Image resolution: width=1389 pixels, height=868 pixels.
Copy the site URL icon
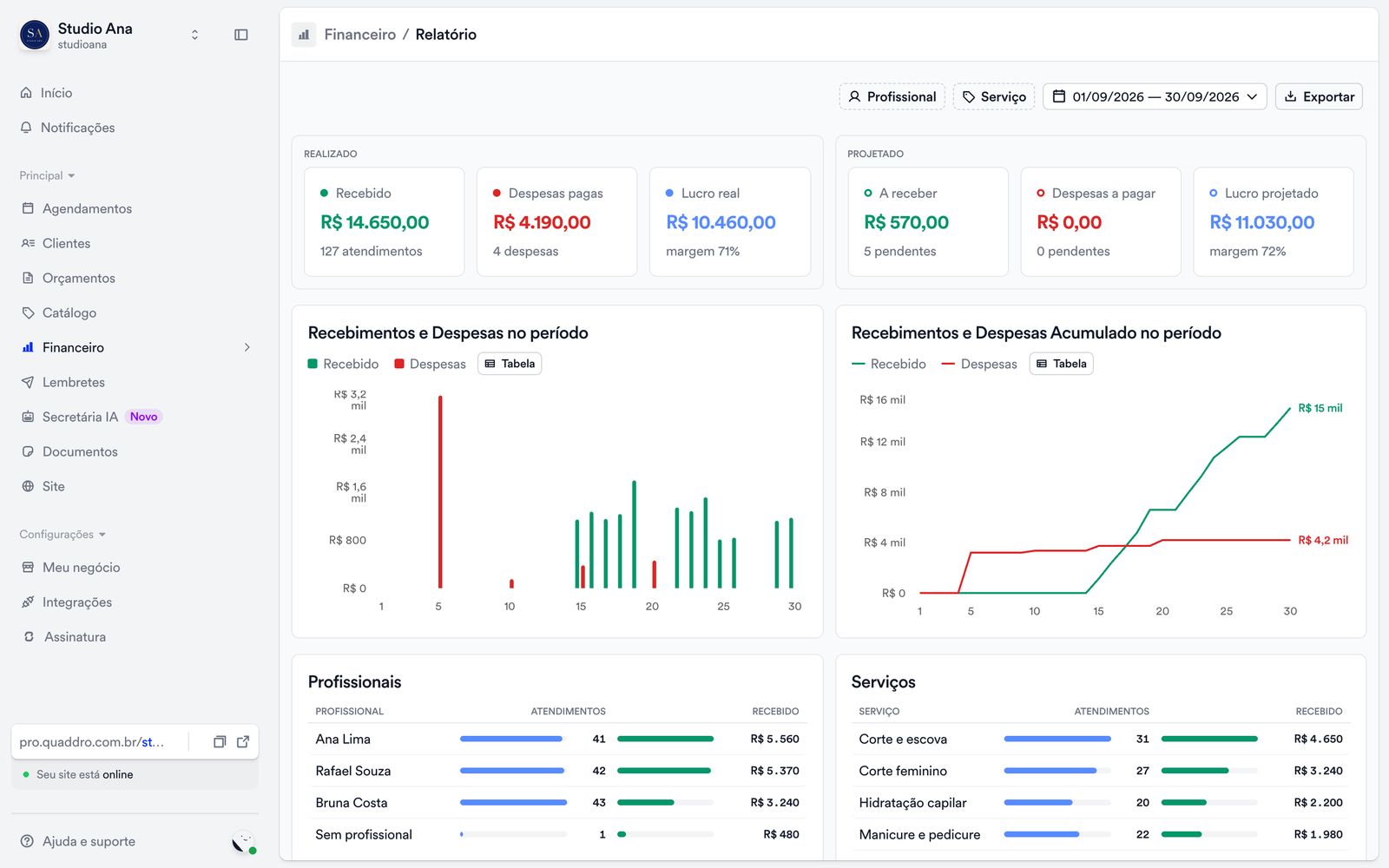pos(220,742)
